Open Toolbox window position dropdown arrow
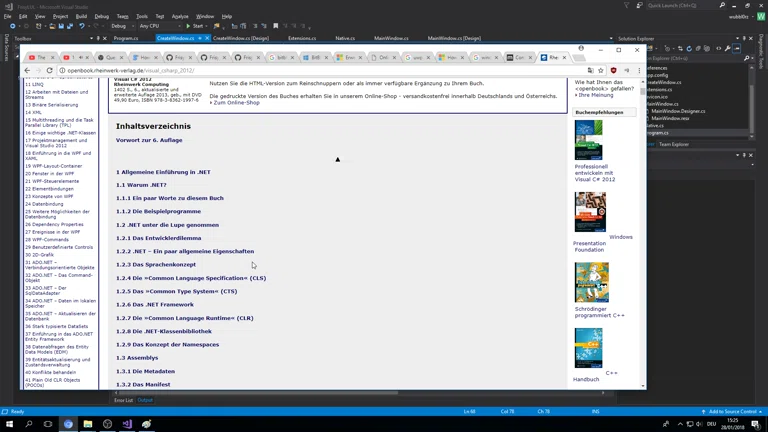The image size is (768, 432). [x=91, y=38]
